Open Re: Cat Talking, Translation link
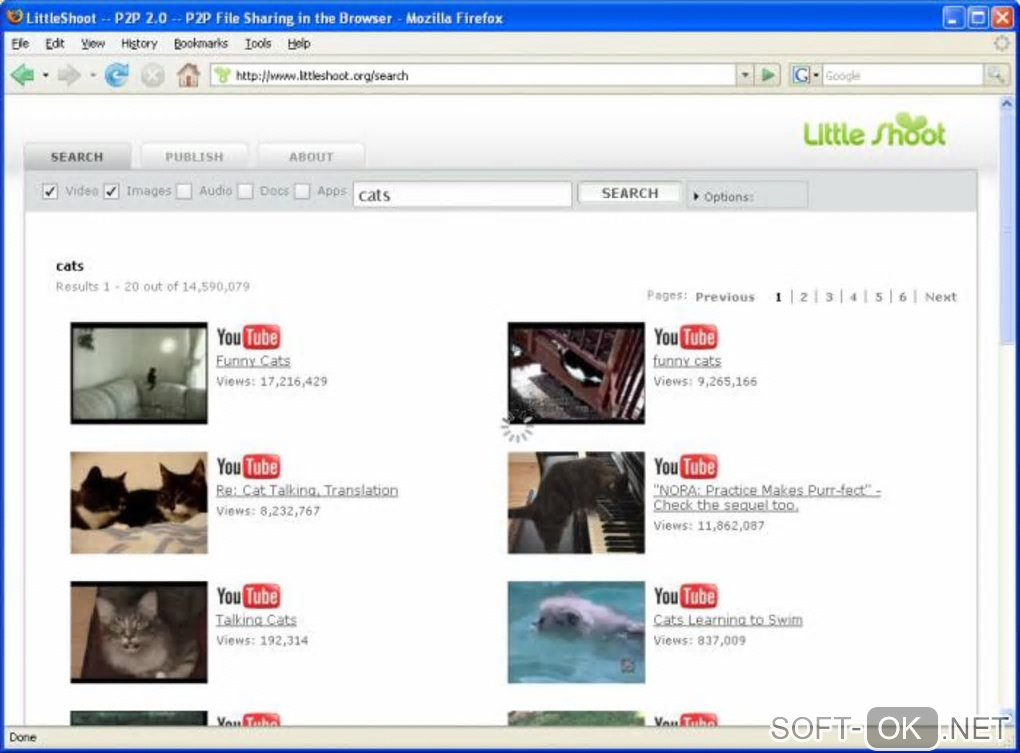The image size is (1020, 753). [307, 490]
